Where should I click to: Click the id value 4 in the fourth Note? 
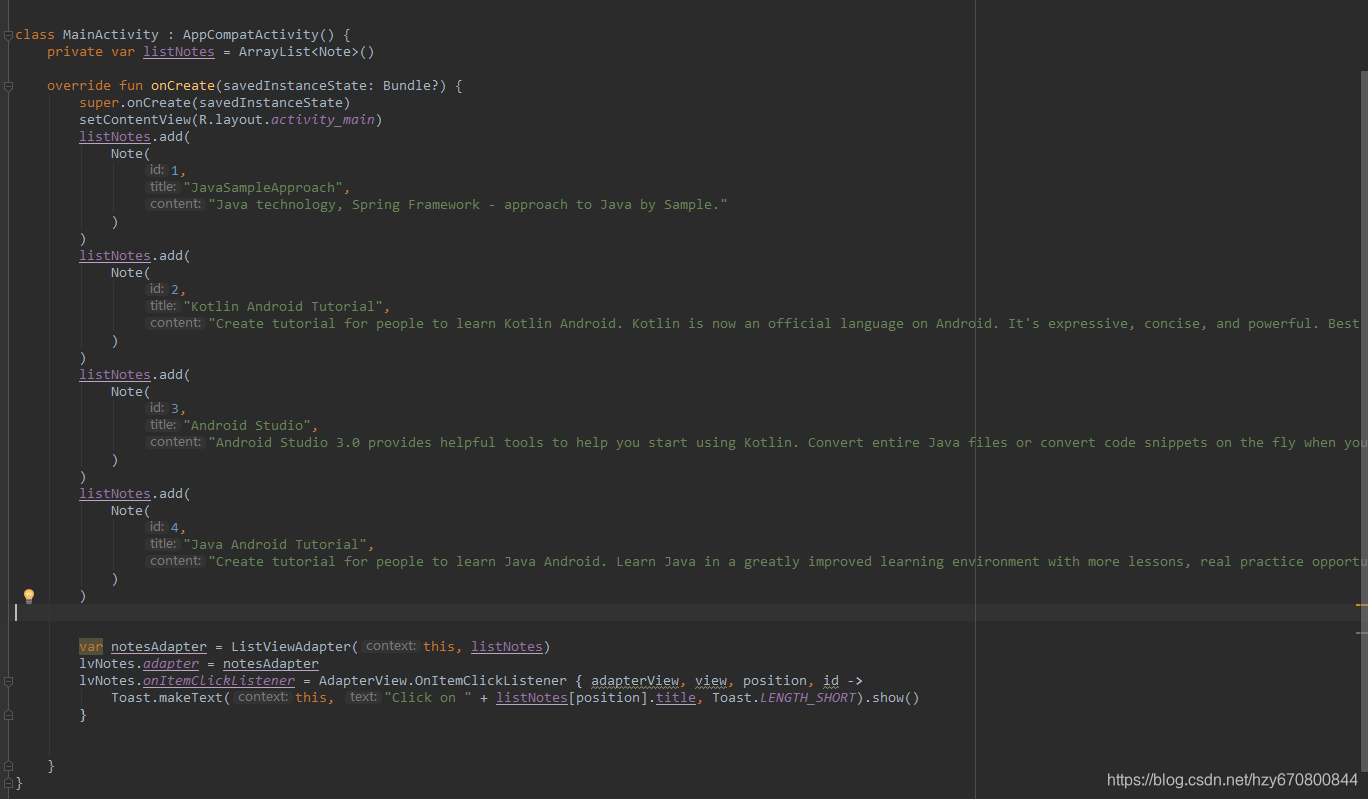pos(175,528)
